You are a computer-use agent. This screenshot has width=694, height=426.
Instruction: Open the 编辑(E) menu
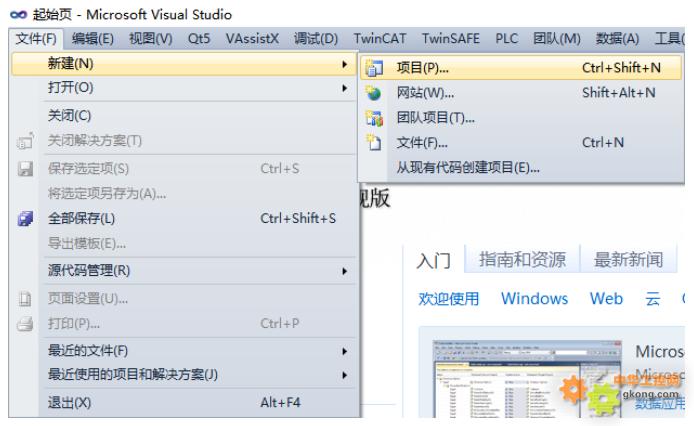click(x=93, y=39)
